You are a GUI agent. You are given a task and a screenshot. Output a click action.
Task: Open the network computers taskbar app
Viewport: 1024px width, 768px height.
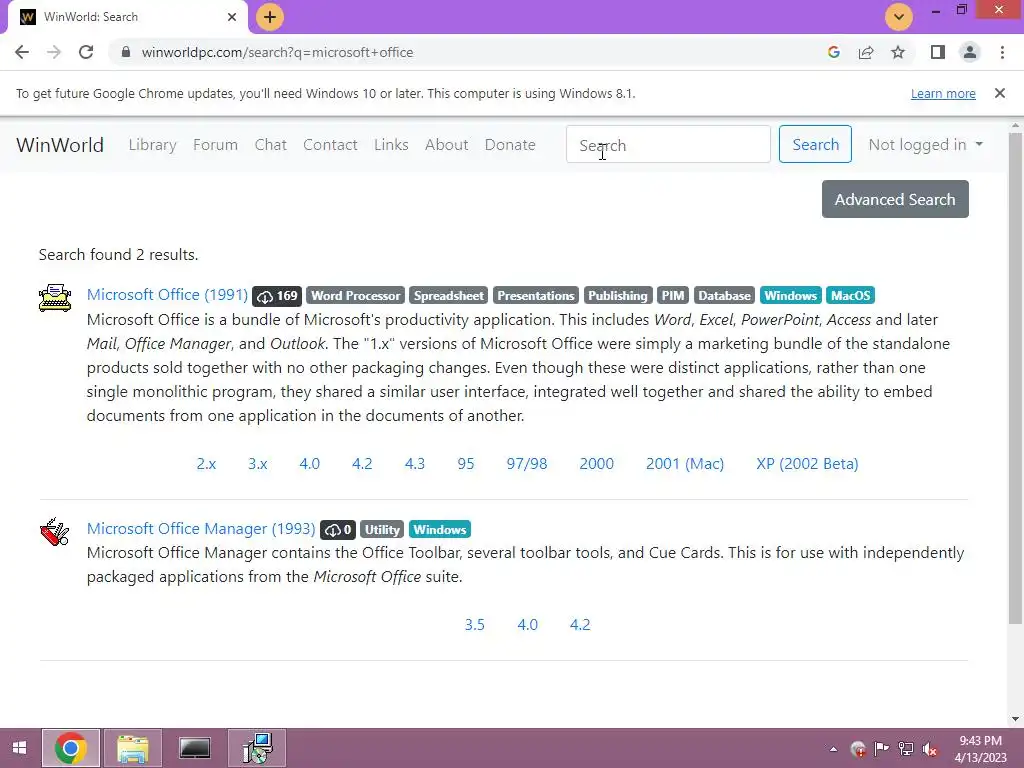click(257, 748)
